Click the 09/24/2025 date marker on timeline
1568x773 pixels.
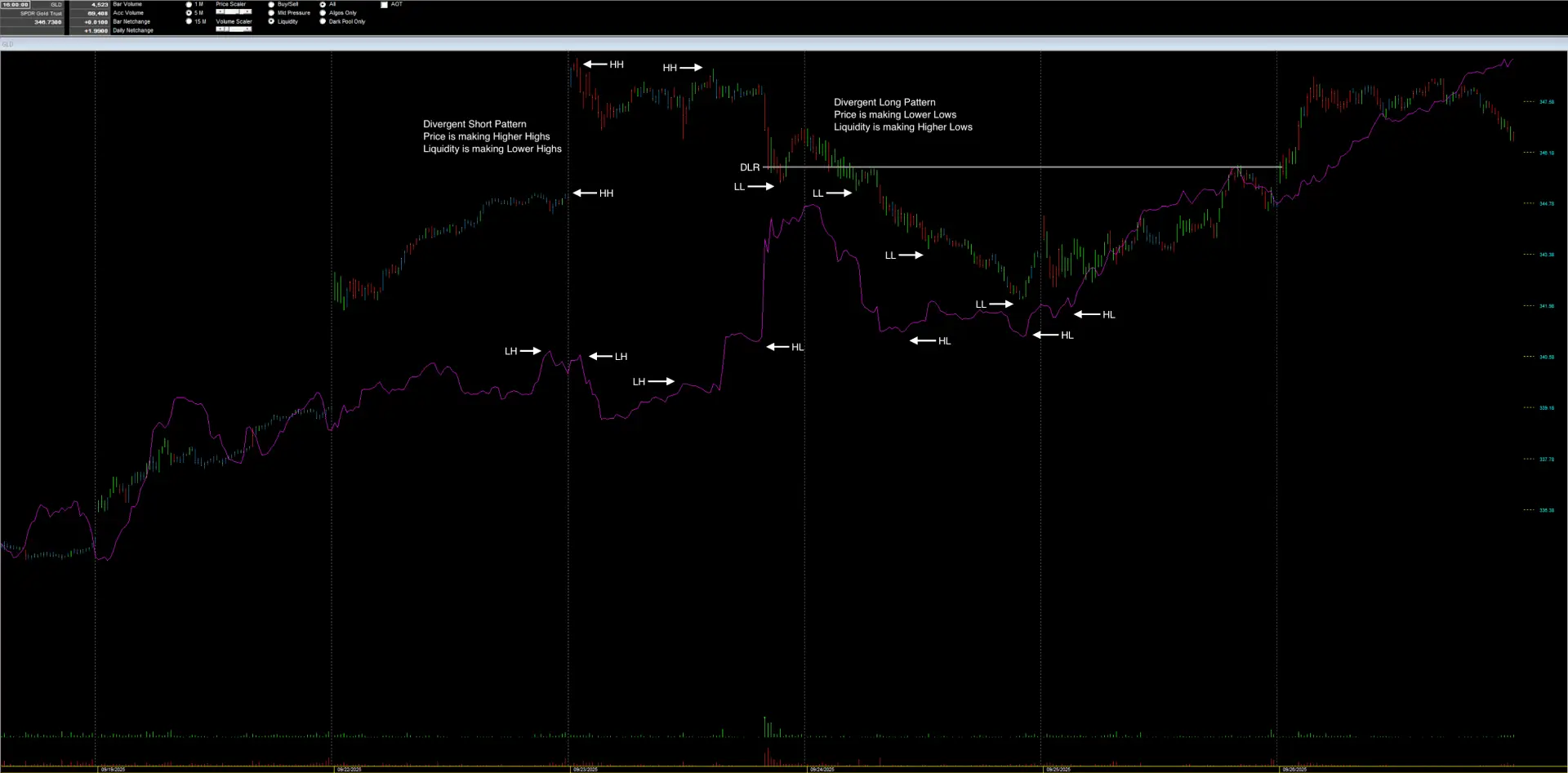pos(822,769)
